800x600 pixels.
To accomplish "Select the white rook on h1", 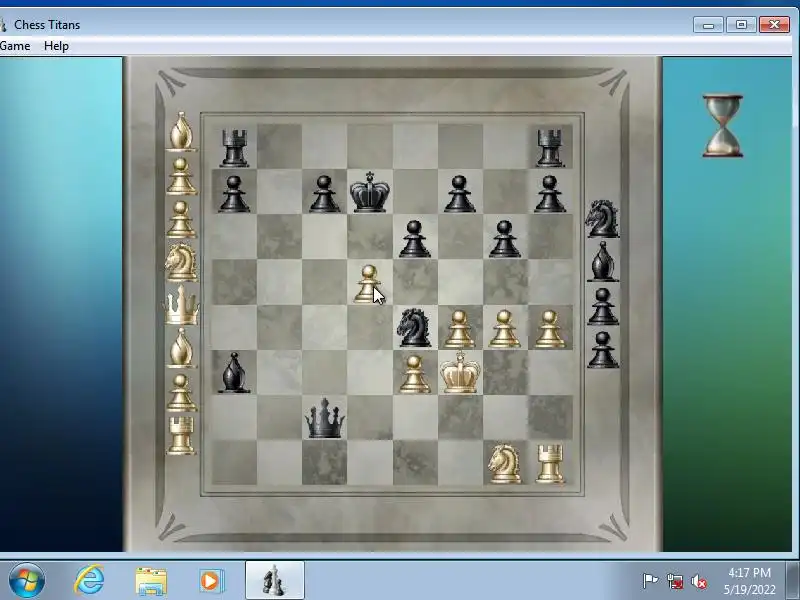I will (550, 463).
